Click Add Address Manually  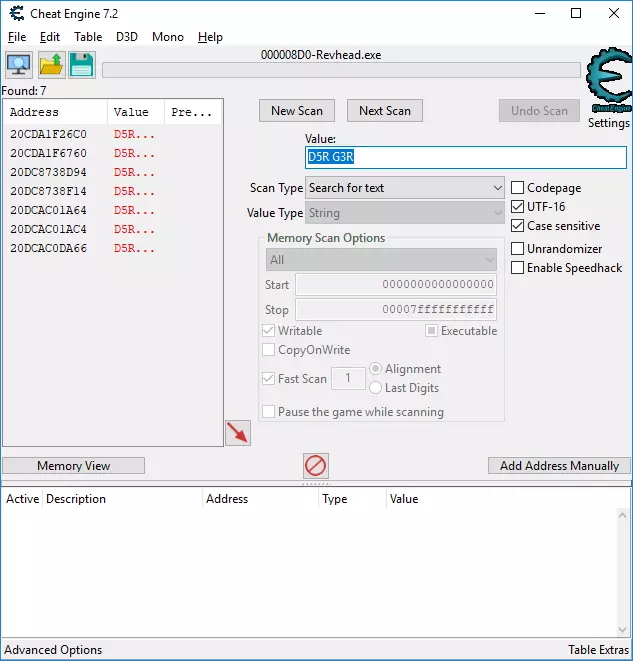[x=560, y=466]
